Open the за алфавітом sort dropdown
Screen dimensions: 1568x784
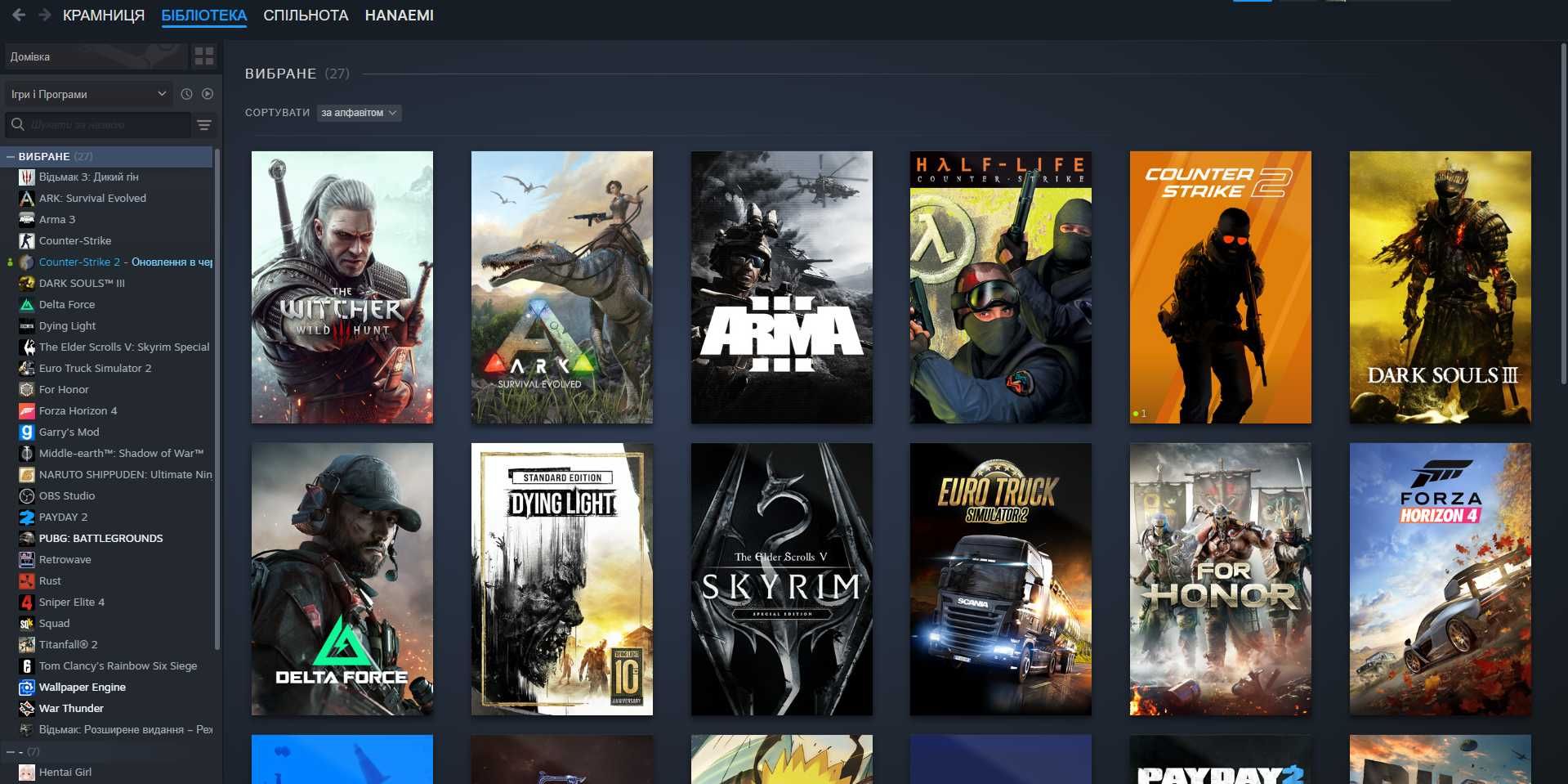[x=359, y=113]
